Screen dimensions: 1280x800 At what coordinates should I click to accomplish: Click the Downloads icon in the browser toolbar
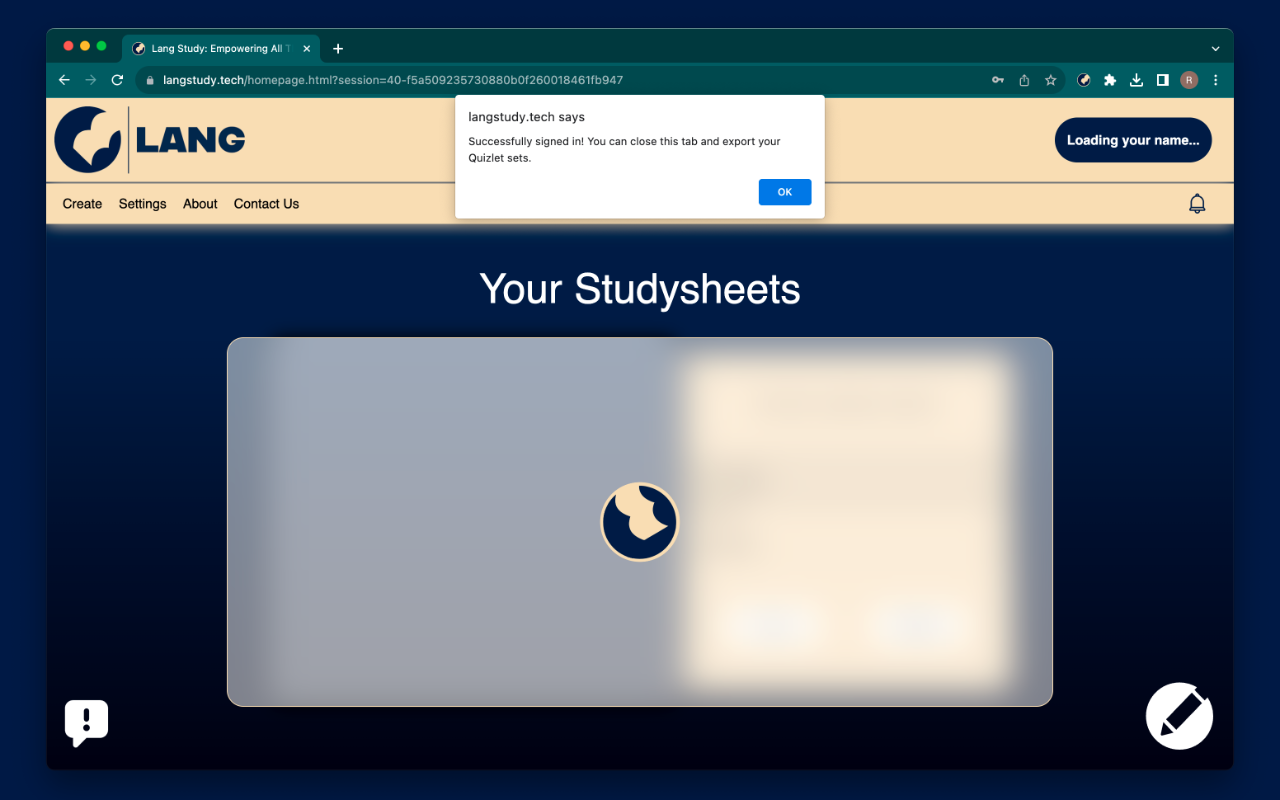tap(1136, 80)
